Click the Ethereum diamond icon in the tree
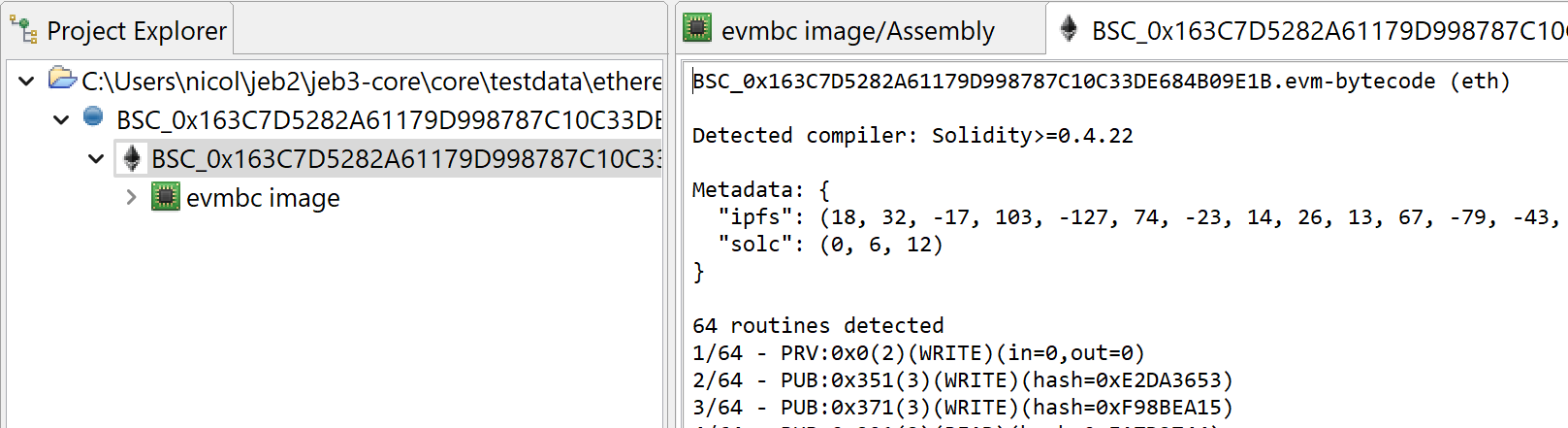 tap(133, 158)
